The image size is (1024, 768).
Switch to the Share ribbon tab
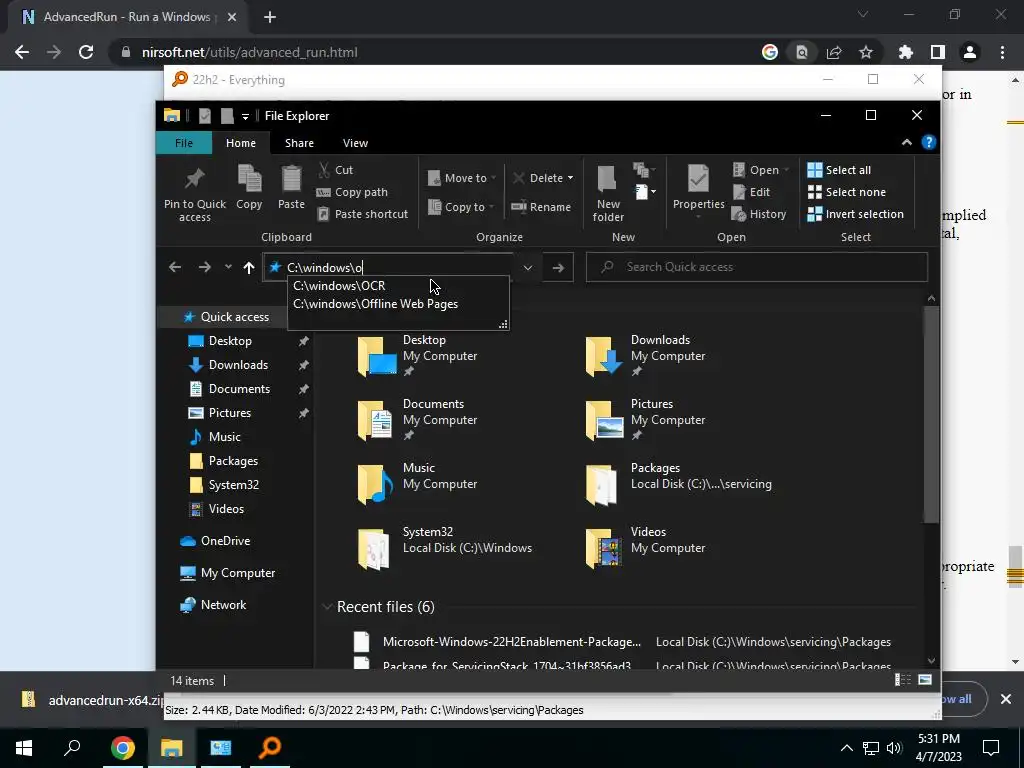coord(299,143)
